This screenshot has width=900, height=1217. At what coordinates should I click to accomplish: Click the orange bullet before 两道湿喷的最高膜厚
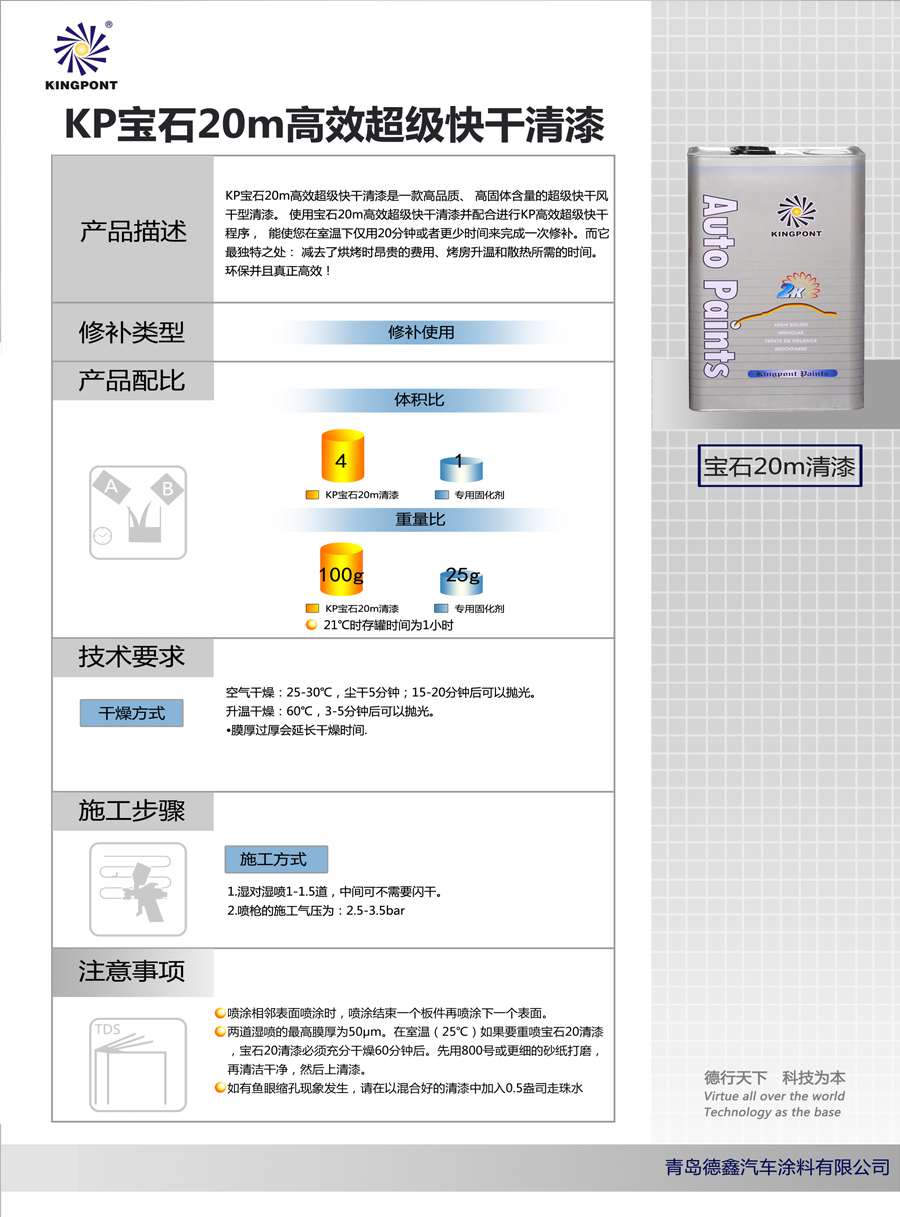220,1031
